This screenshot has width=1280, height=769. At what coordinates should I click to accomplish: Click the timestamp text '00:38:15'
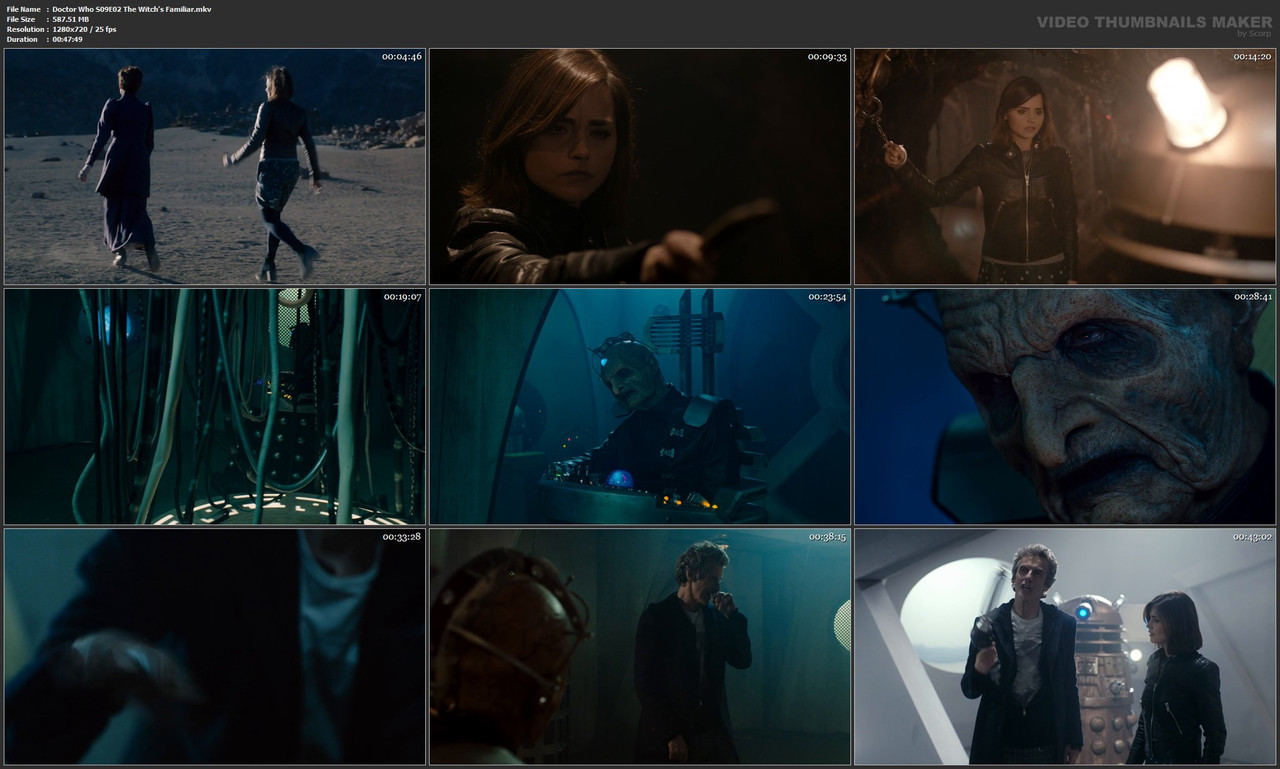coord(827,537)
